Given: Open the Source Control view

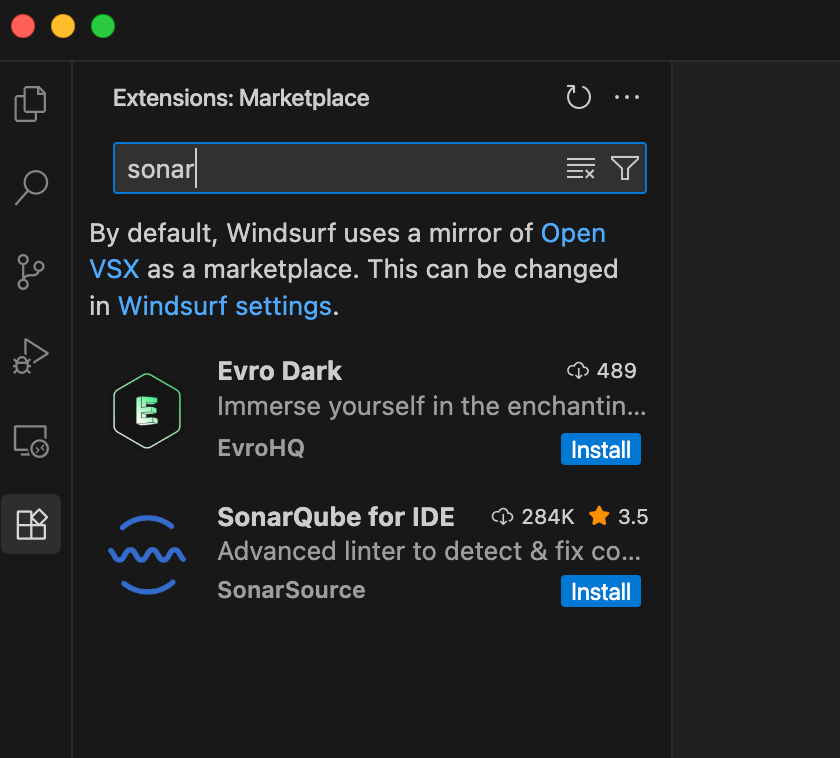Looking at the screenshot, I should [31, 271].
